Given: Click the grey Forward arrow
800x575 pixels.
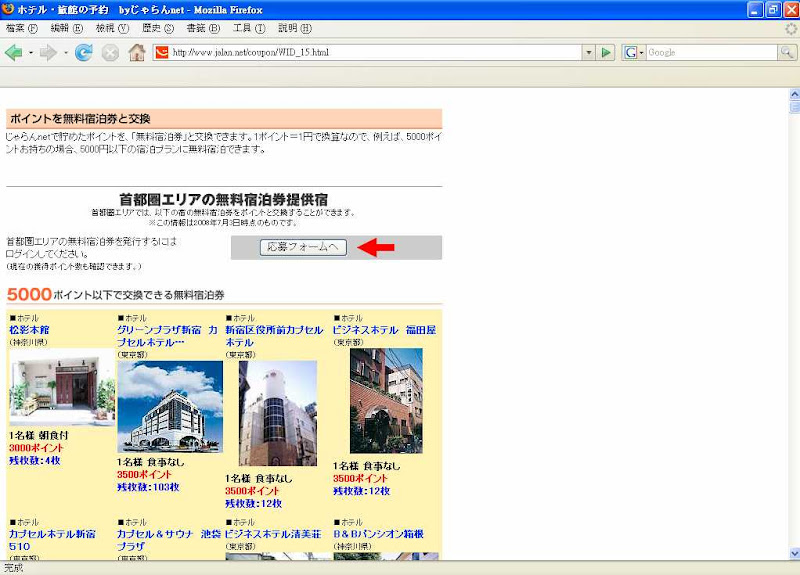Looking at the screenshot, I should (x=48, y=52).
